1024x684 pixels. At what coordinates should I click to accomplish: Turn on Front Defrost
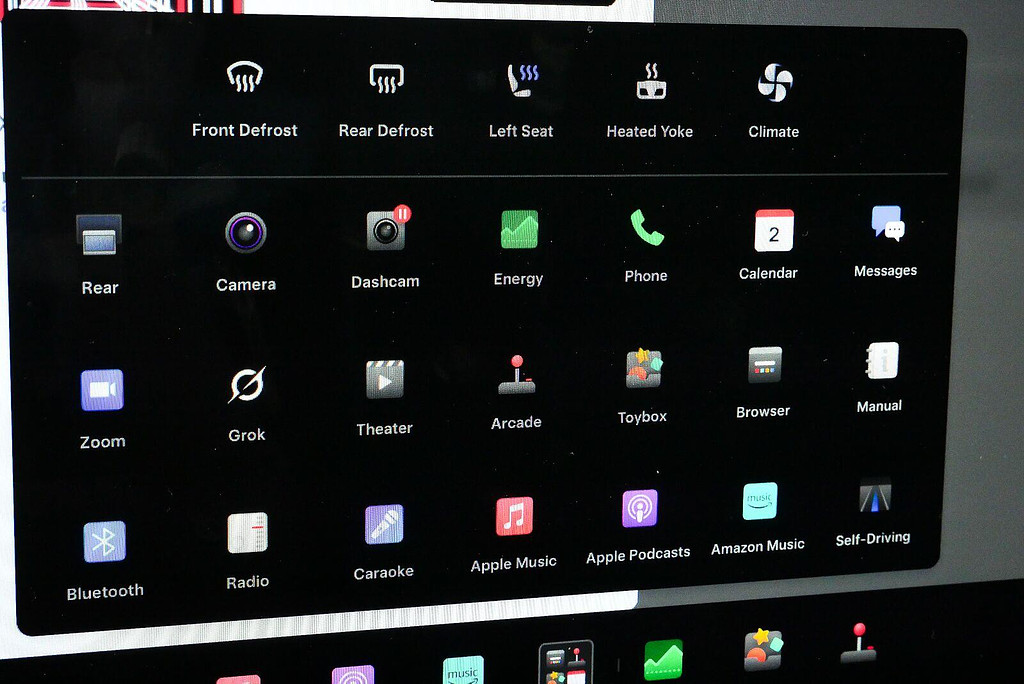(x=245, y=99)
